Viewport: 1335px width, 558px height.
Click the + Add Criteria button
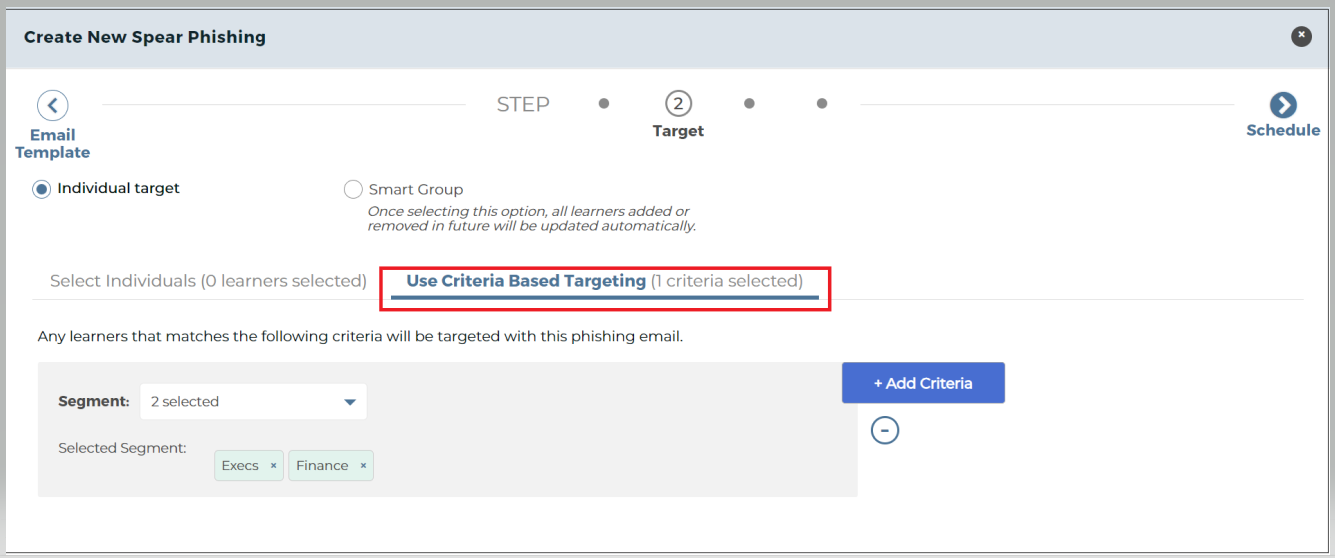(923, 383)
